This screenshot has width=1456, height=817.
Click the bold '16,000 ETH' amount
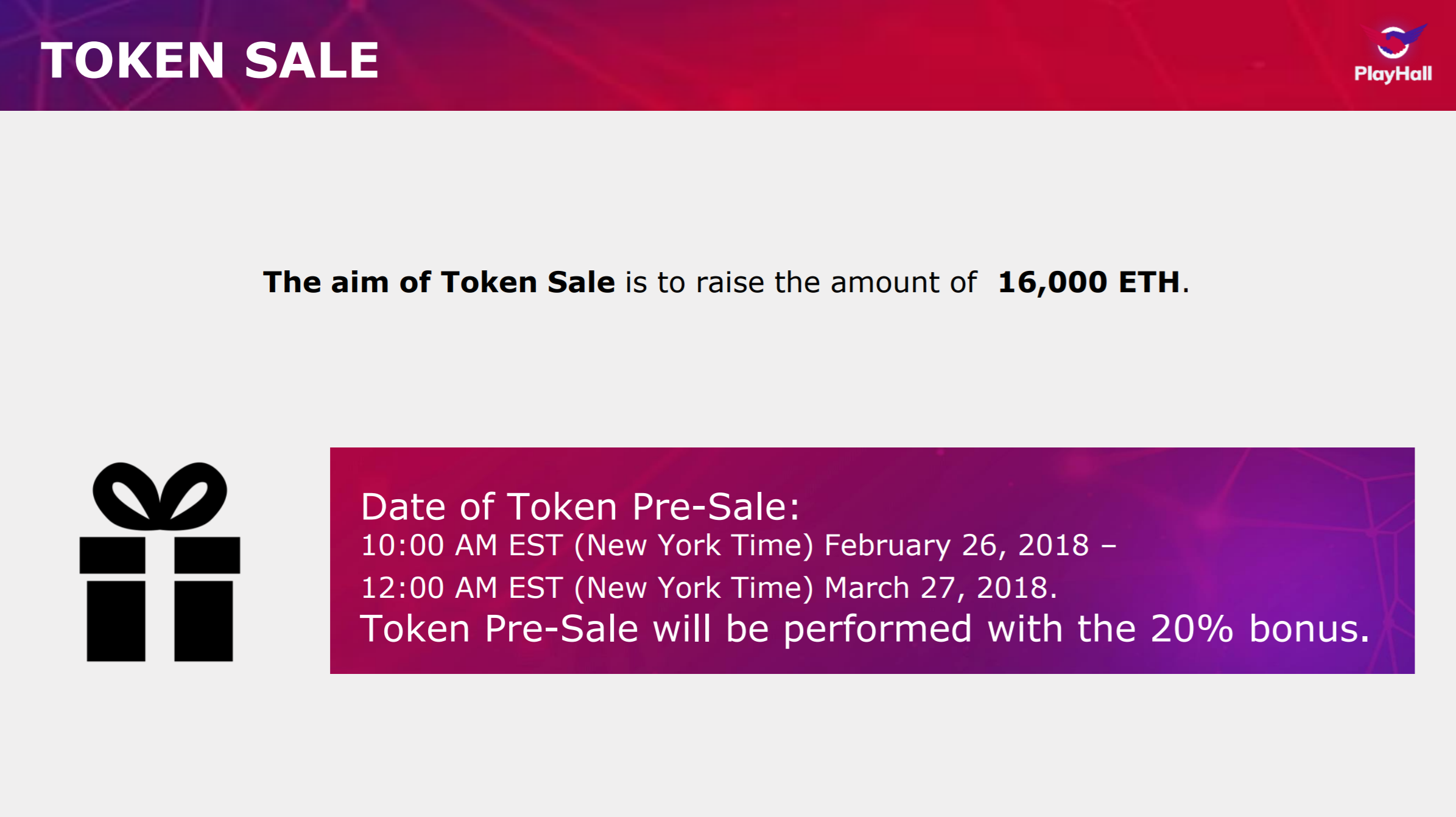click(x=1089, y=282)
